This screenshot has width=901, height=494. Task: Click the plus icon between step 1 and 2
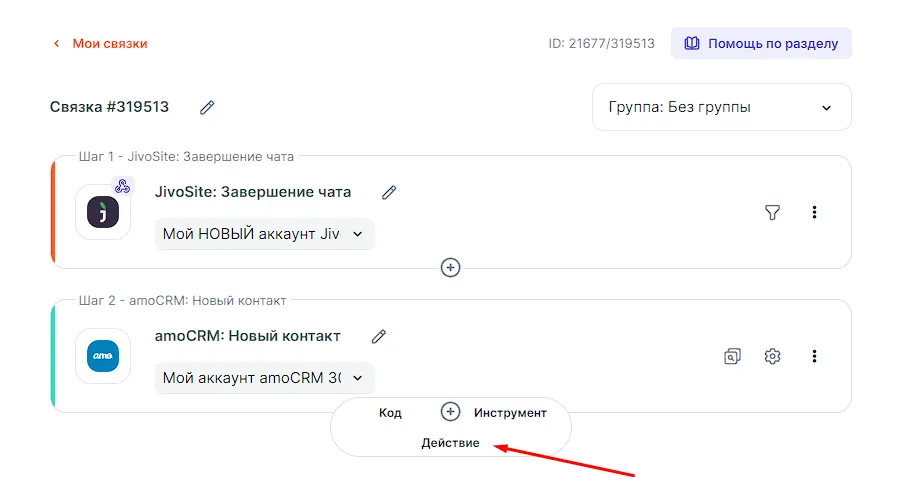[x=451, y=267]
